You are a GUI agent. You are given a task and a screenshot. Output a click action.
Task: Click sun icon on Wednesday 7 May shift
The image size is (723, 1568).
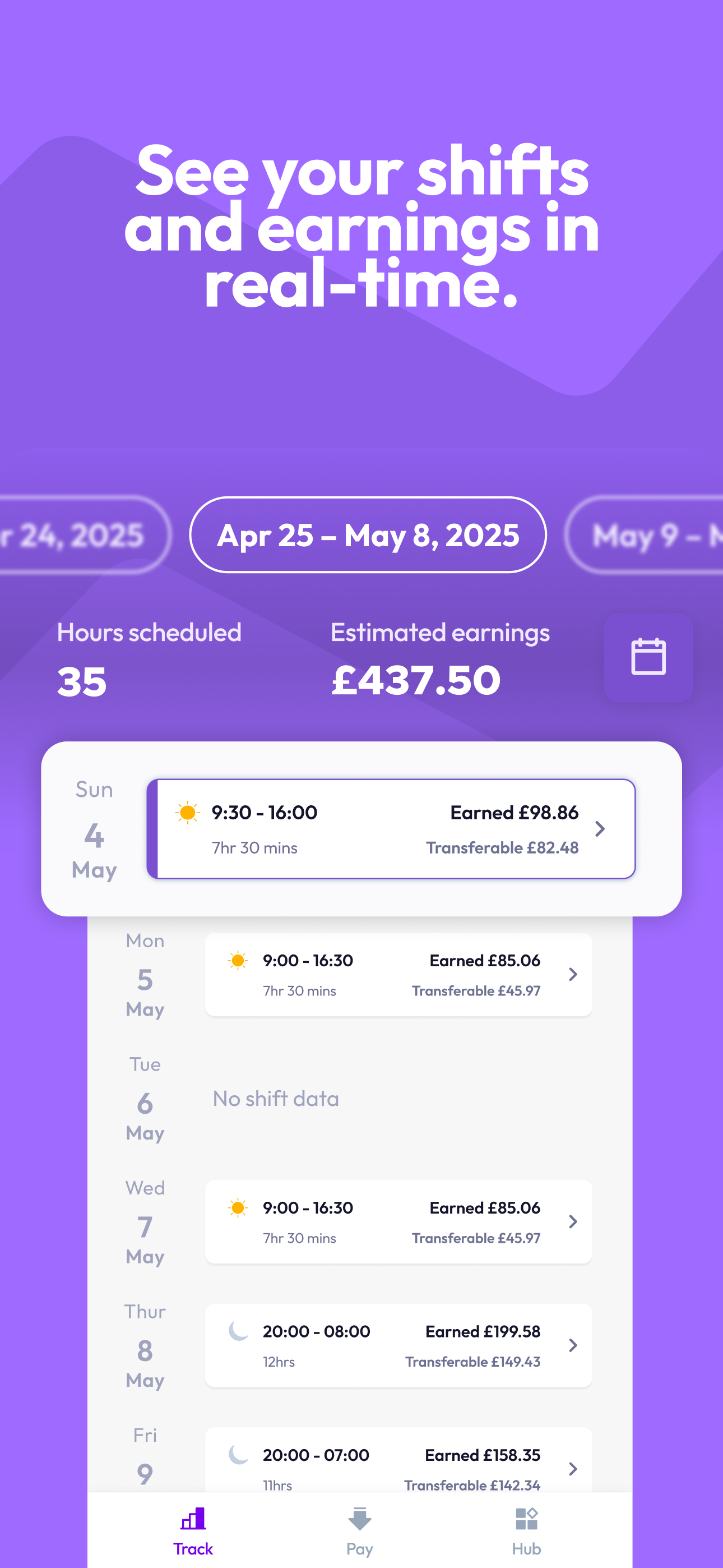click(238, 1207)
